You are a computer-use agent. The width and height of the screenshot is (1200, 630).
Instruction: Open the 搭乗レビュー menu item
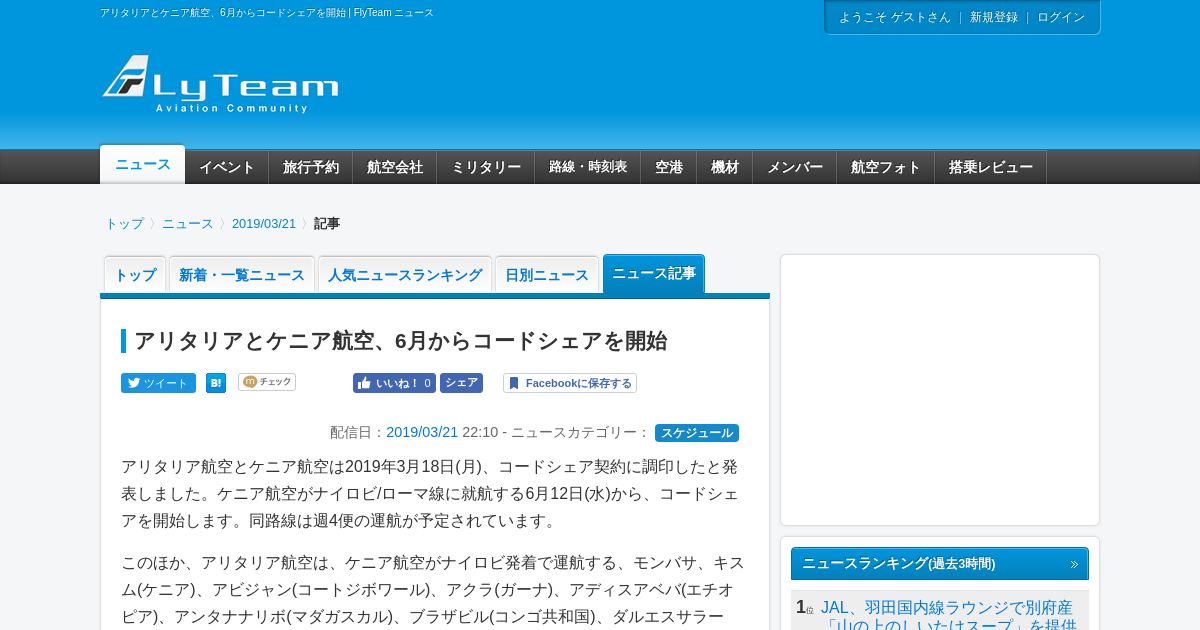click(991, 167)
